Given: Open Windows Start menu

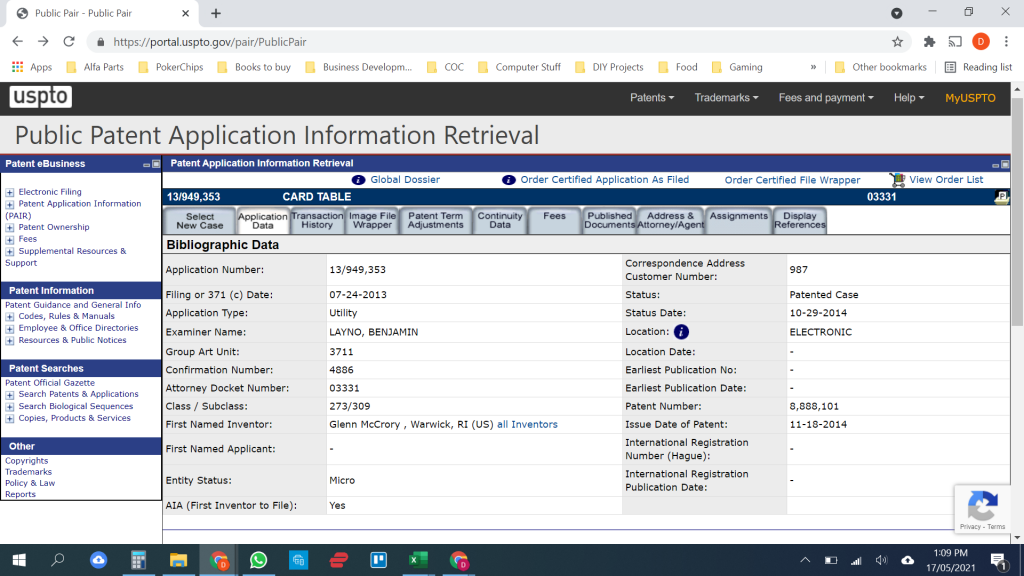Looking at the screenshot, I should pyautogui.click(x=19, y=560).
